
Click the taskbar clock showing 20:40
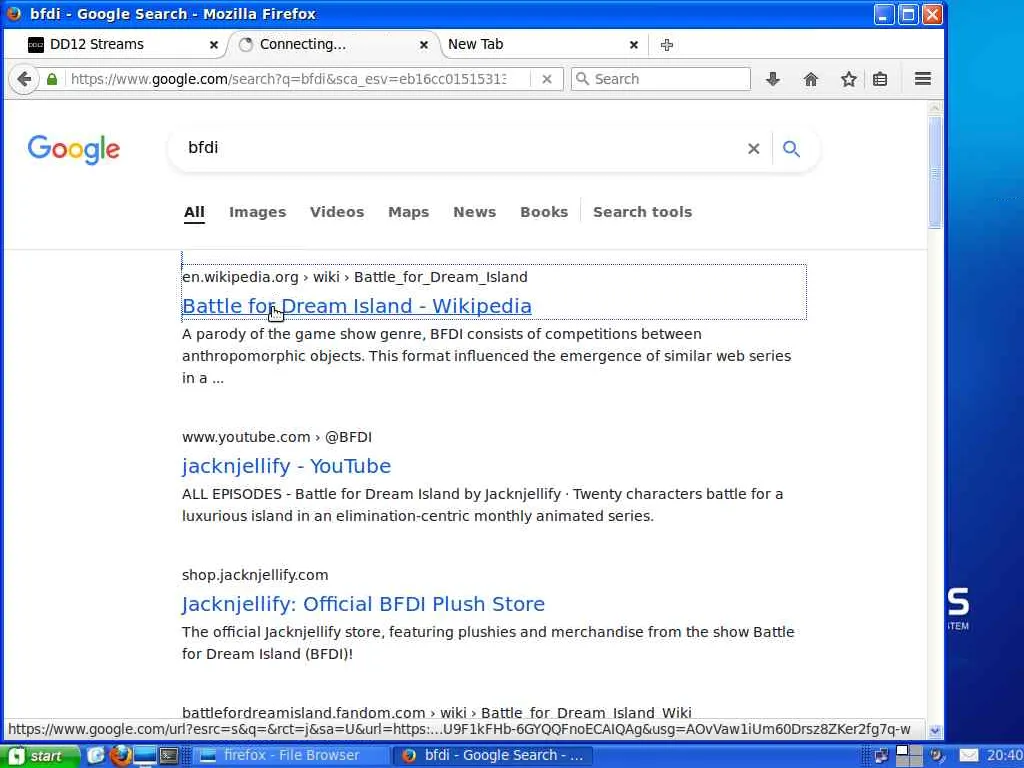click(1004, 756)
